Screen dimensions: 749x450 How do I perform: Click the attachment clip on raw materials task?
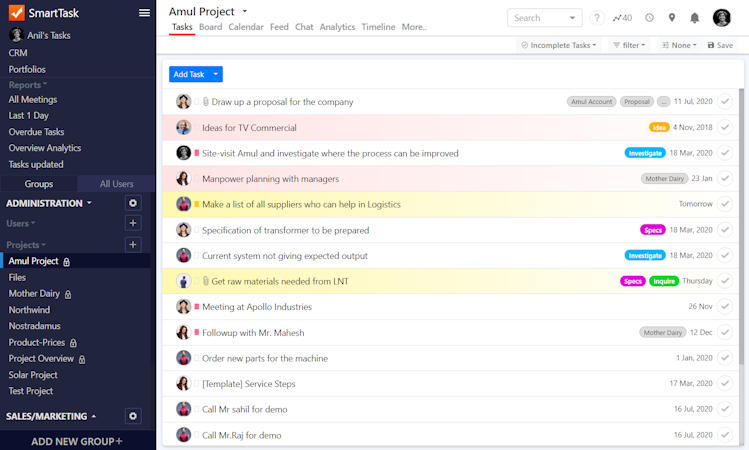(205, 281)
